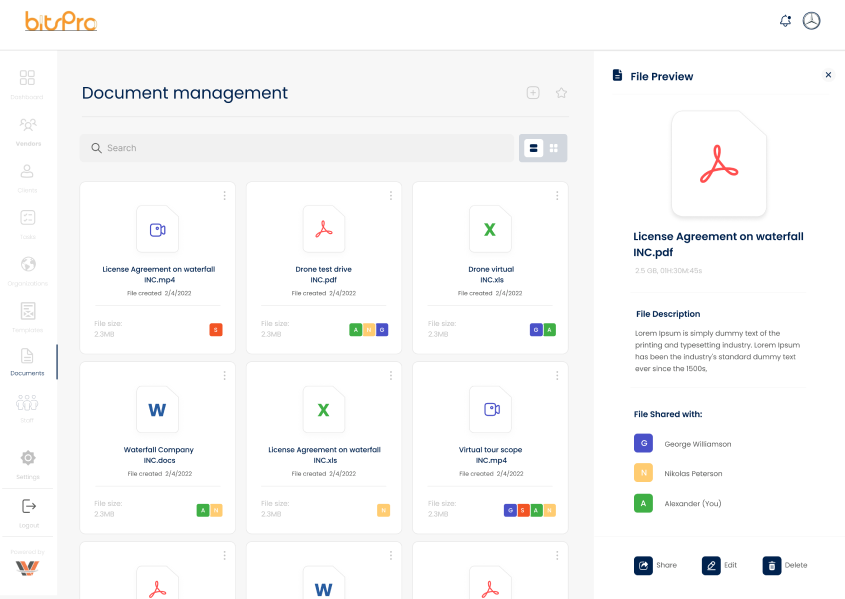845x599 pixels.
Task: Switch to grid view layout
Action: coord(553,148)
